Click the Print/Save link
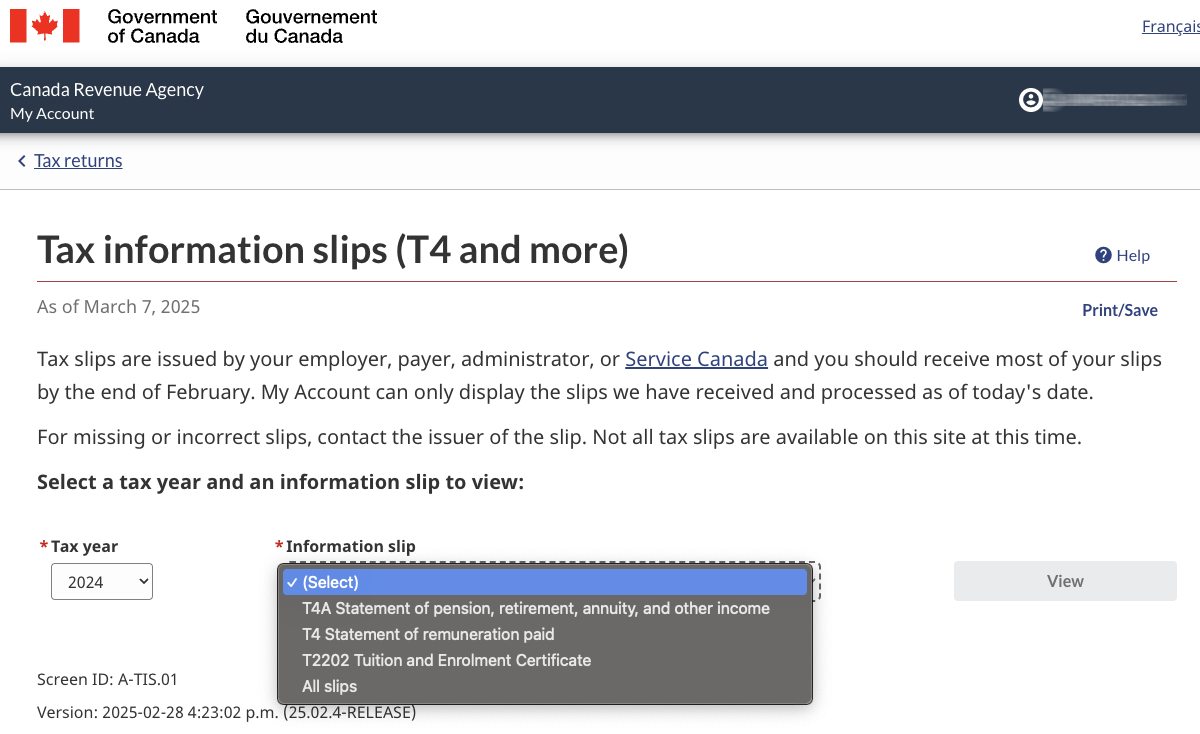1200x734 pixels. coord(1120,310)
